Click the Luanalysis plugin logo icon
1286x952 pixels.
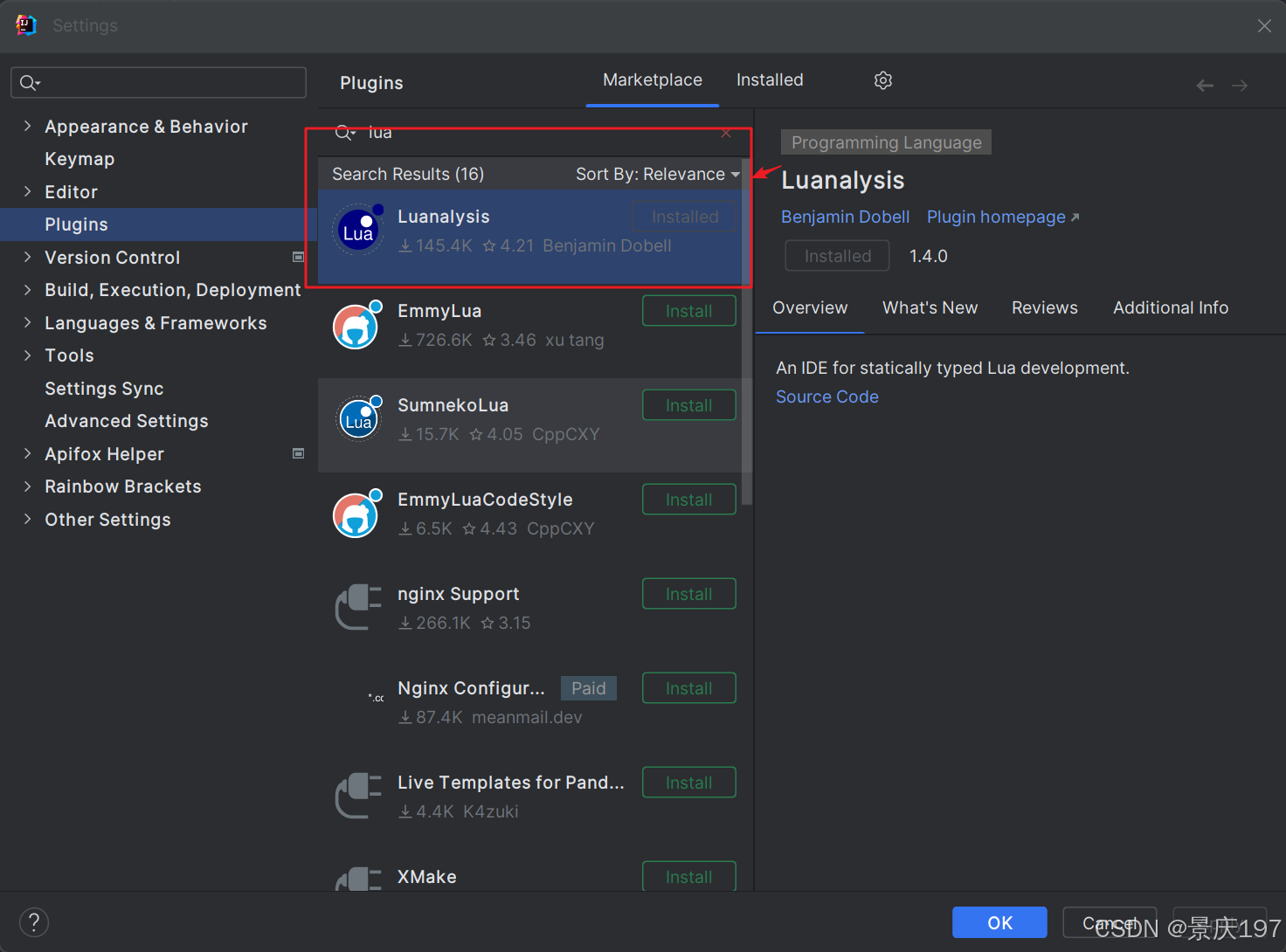pos(360,230)
